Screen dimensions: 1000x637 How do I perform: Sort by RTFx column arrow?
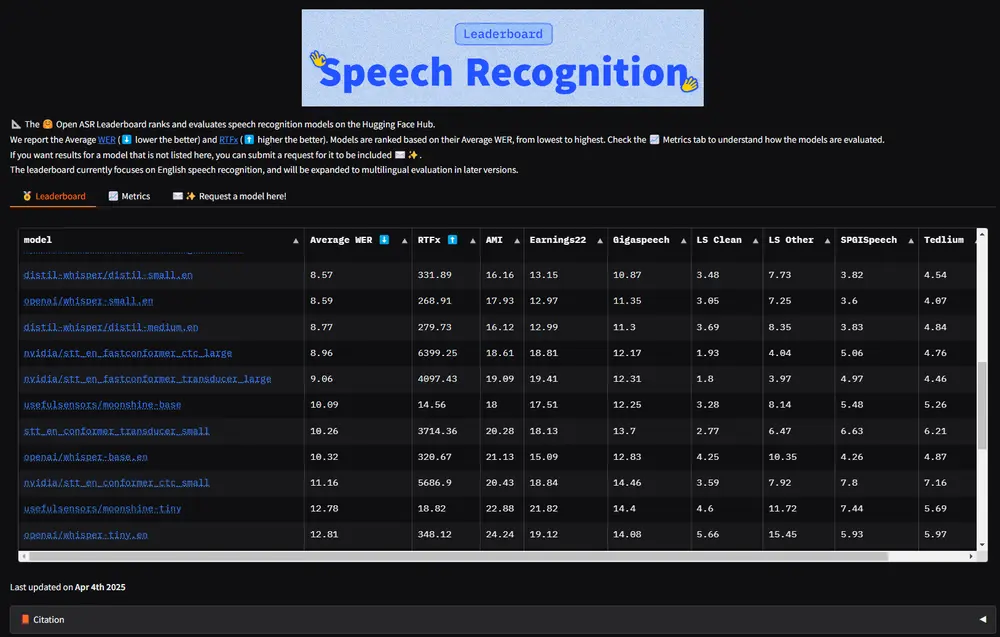[x=471, y=241]
